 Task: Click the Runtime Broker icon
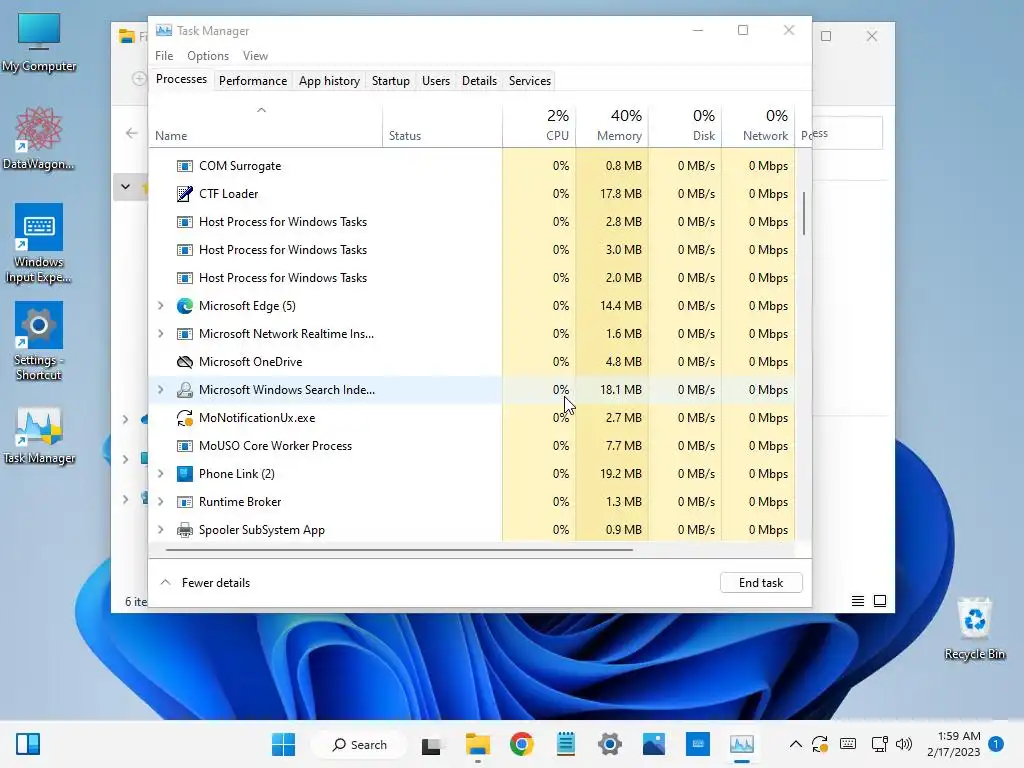point(185,502)
